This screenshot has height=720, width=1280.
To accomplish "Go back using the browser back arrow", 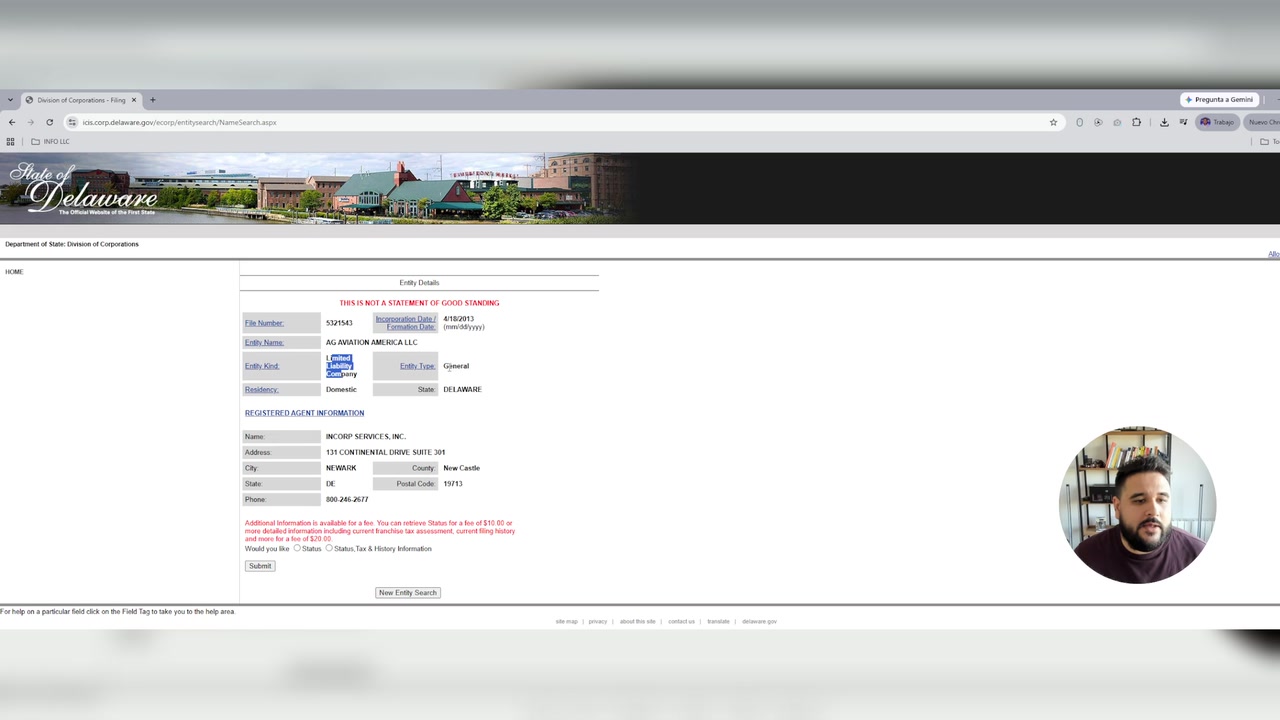I will (x=12, y=122).
